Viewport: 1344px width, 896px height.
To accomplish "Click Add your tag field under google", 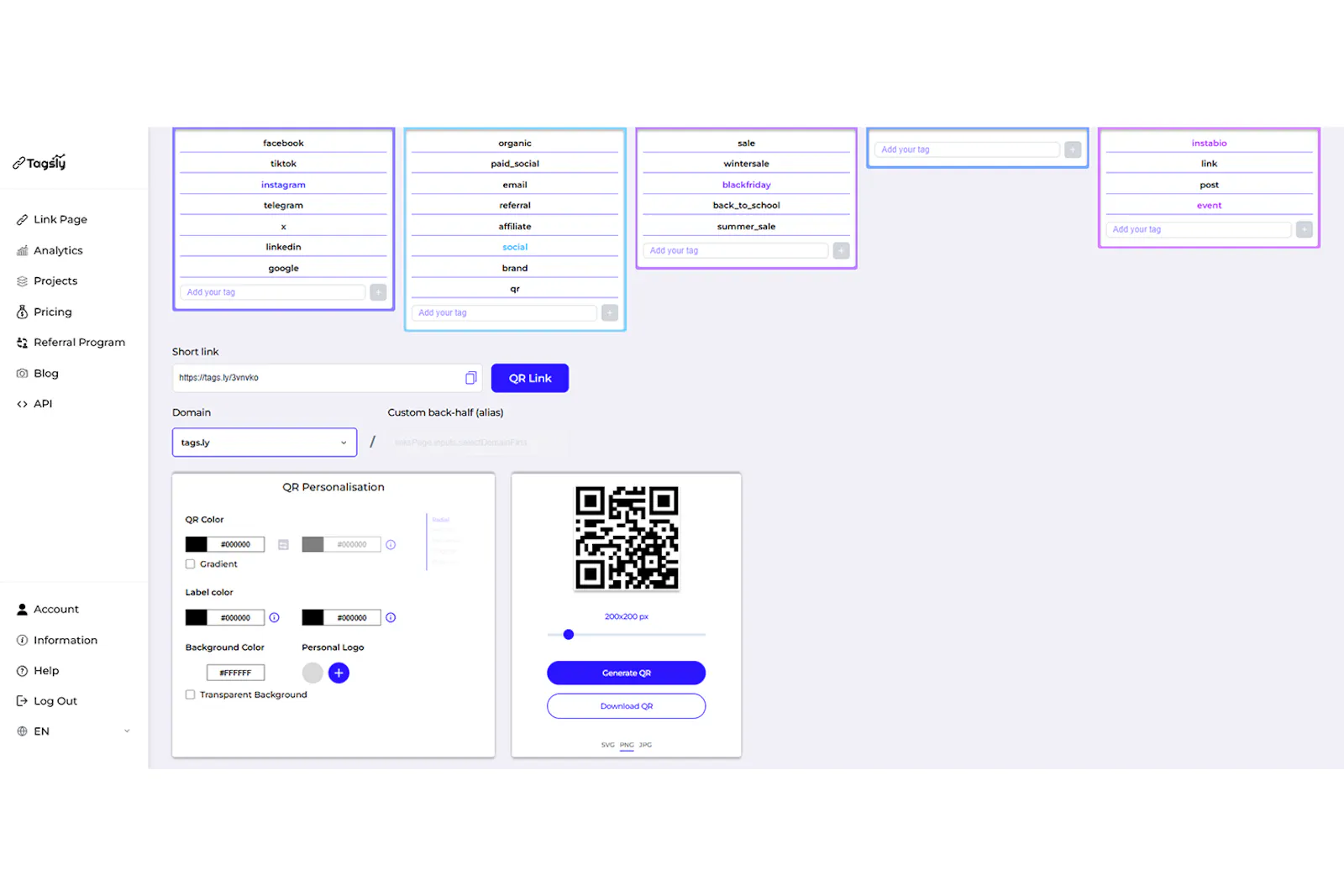I will point(273,292).
